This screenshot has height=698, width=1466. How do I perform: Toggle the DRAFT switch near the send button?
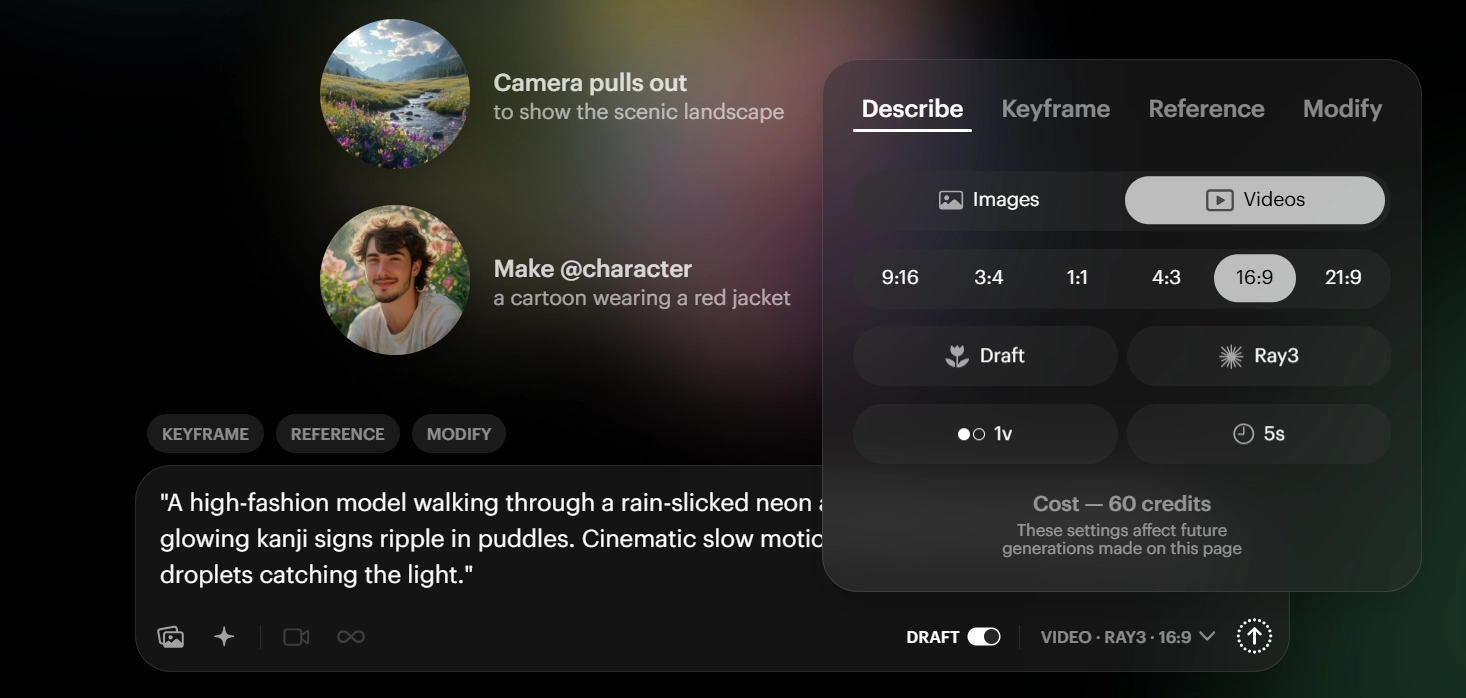click(984, 635)
